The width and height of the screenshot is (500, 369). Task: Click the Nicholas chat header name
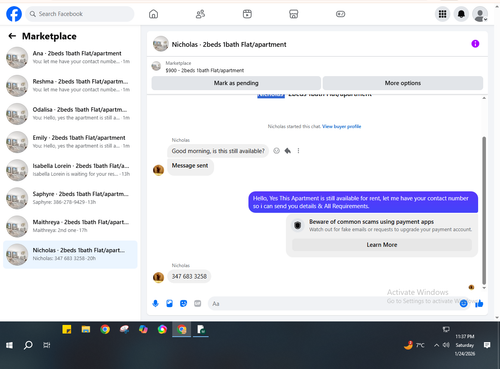click(229, 44)
